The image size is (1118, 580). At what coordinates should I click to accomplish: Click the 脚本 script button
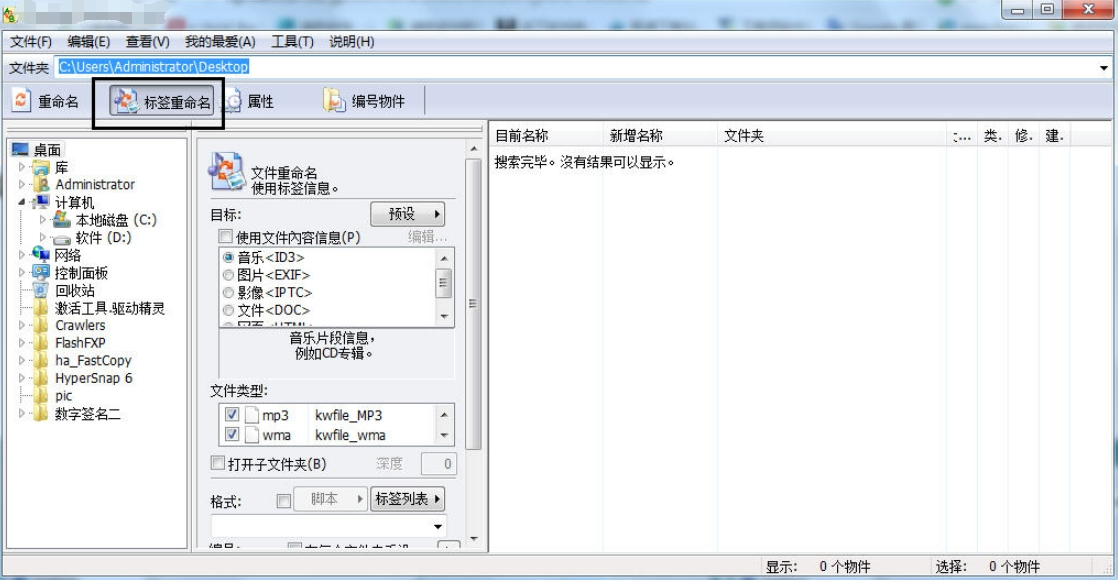pyautogui.click(x=331, y=499)
